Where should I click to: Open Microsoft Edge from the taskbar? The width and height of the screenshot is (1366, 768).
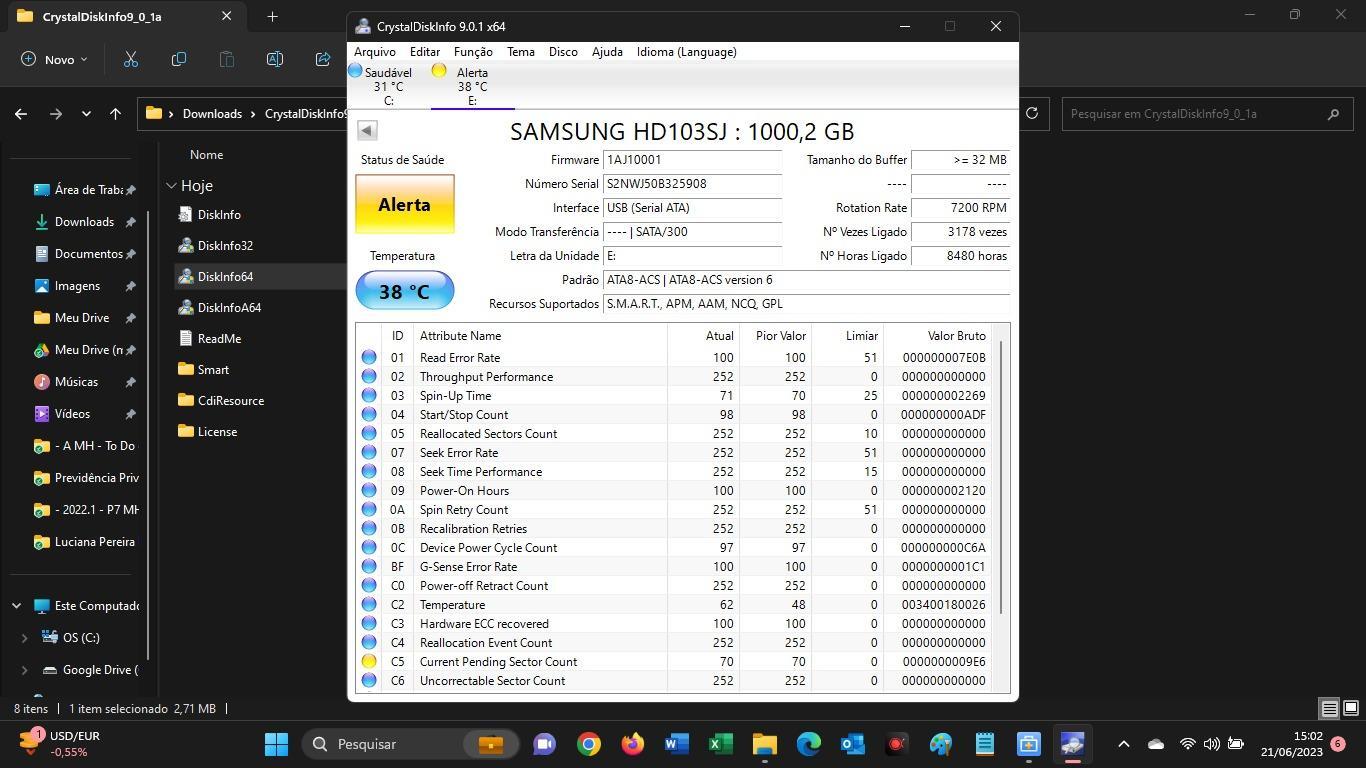click(x=809, y=744)
